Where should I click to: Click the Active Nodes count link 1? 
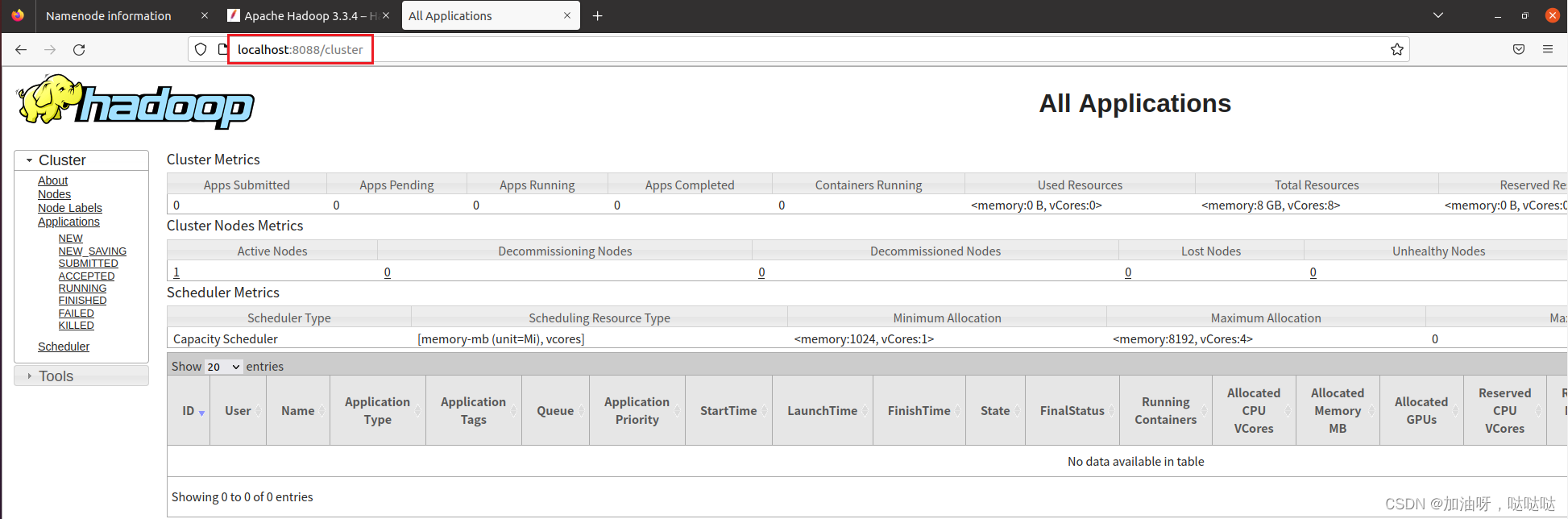coord(176,272)
